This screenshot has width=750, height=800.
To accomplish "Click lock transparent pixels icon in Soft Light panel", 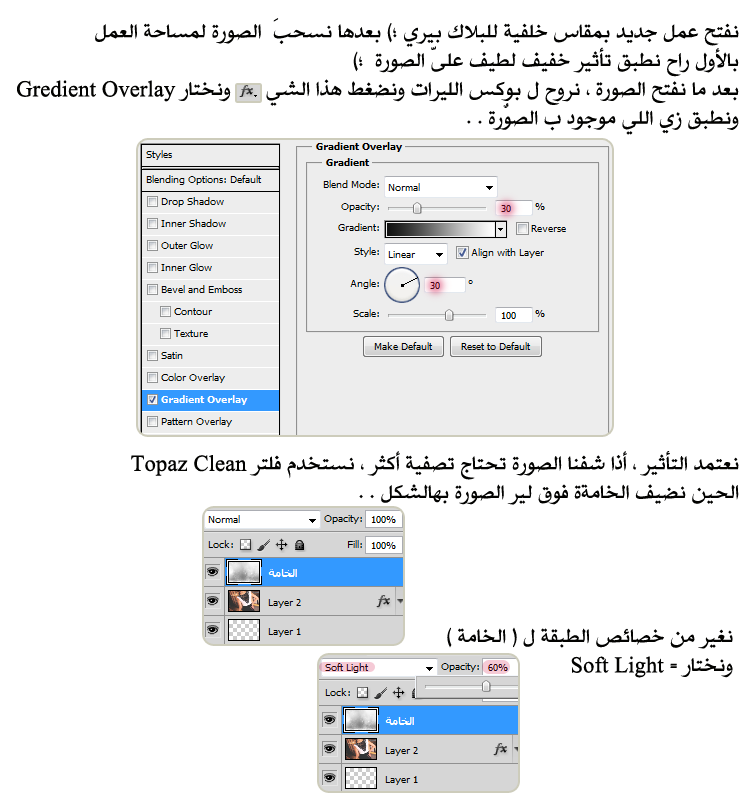I will click(x=362, y=692).
